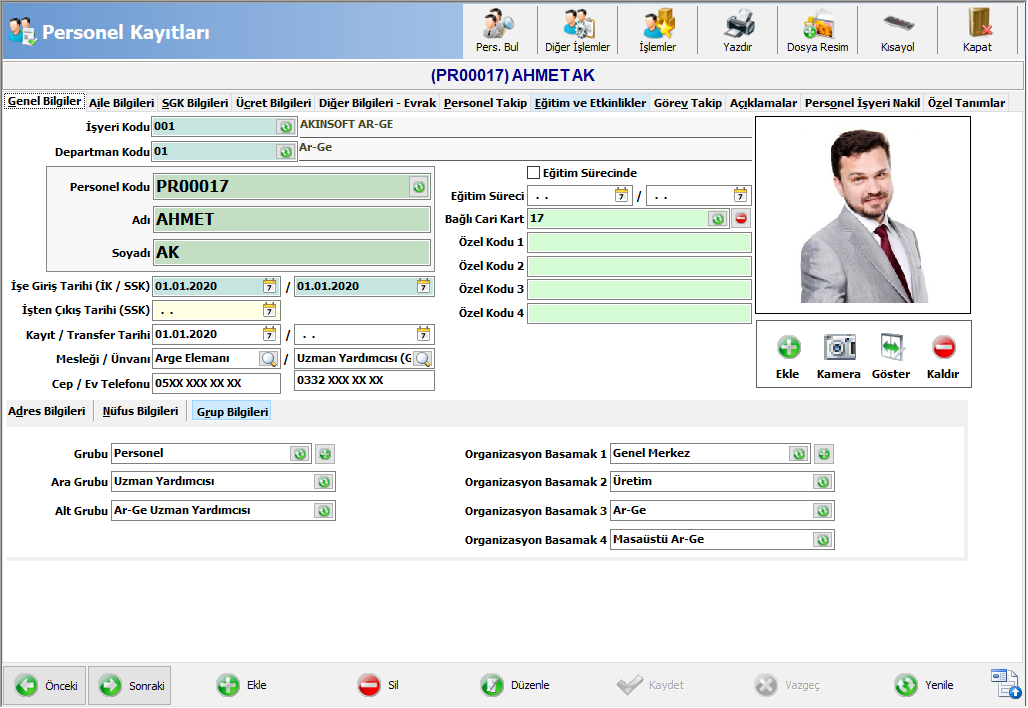Screen dimensions: 1028x708
Task: Open the Pers. Bul search tool
Action: [x=497, y=30]
